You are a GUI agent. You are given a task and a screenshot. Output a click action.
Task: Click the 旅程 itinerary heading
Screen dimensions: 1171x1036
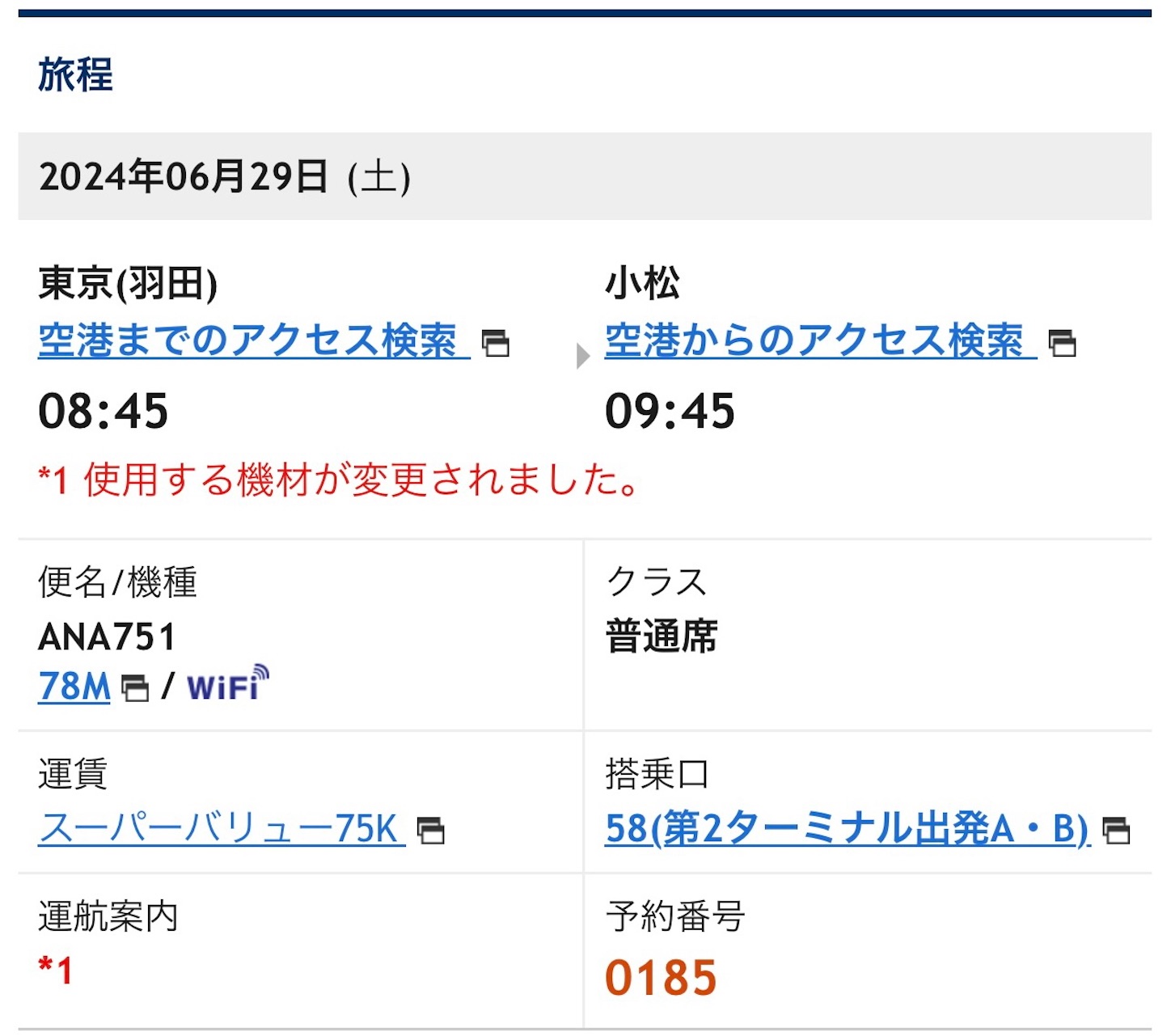coord(74,78)
